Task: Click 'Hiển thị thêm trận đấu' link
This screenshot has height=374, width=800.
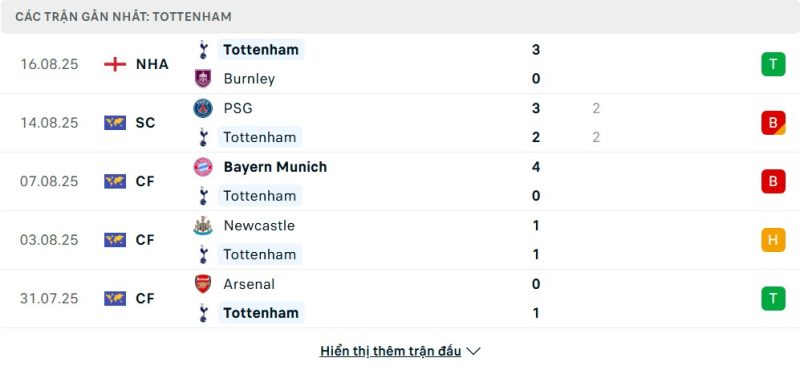Action: pos(390,351)
